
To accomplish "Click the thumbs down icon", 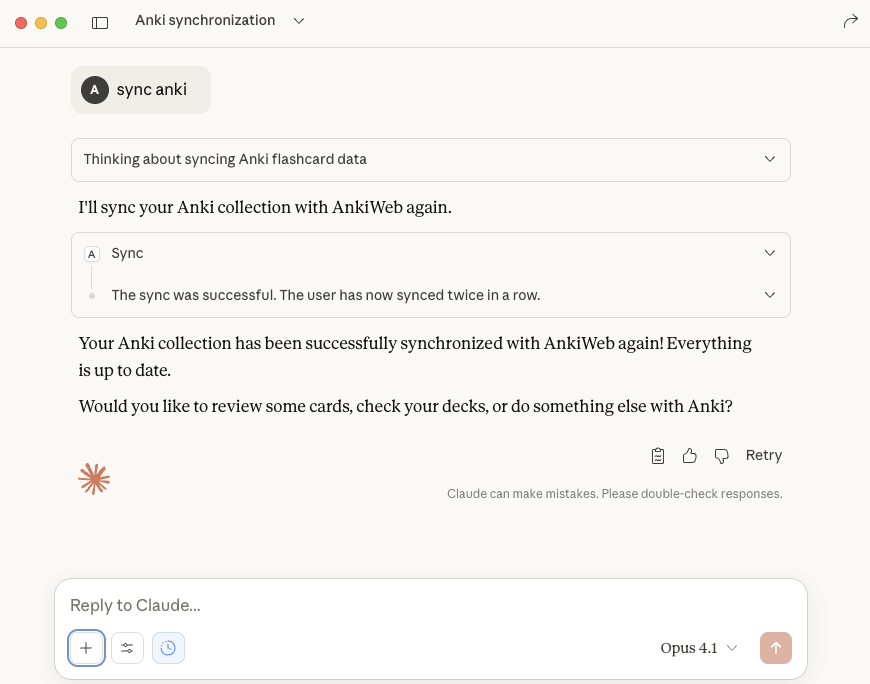I will [x=721, y=456].
